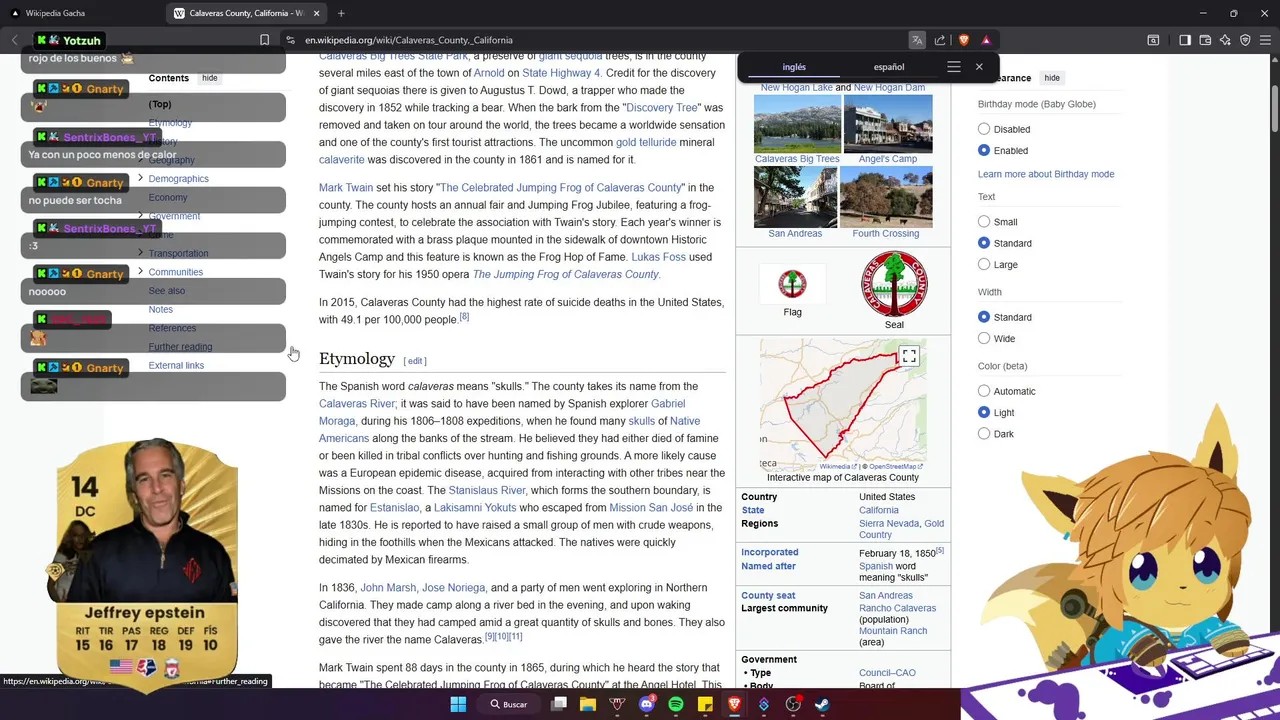Open File Explorer from the taskbar
1280x720 pixels.
click(588, 704)
